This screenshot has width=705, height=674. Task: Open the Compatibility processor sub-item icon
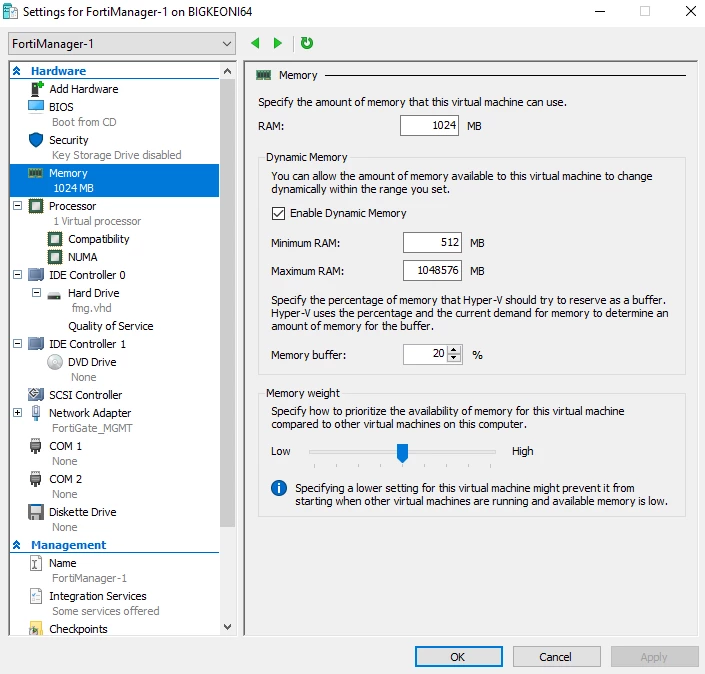click(x=55, y=239)
